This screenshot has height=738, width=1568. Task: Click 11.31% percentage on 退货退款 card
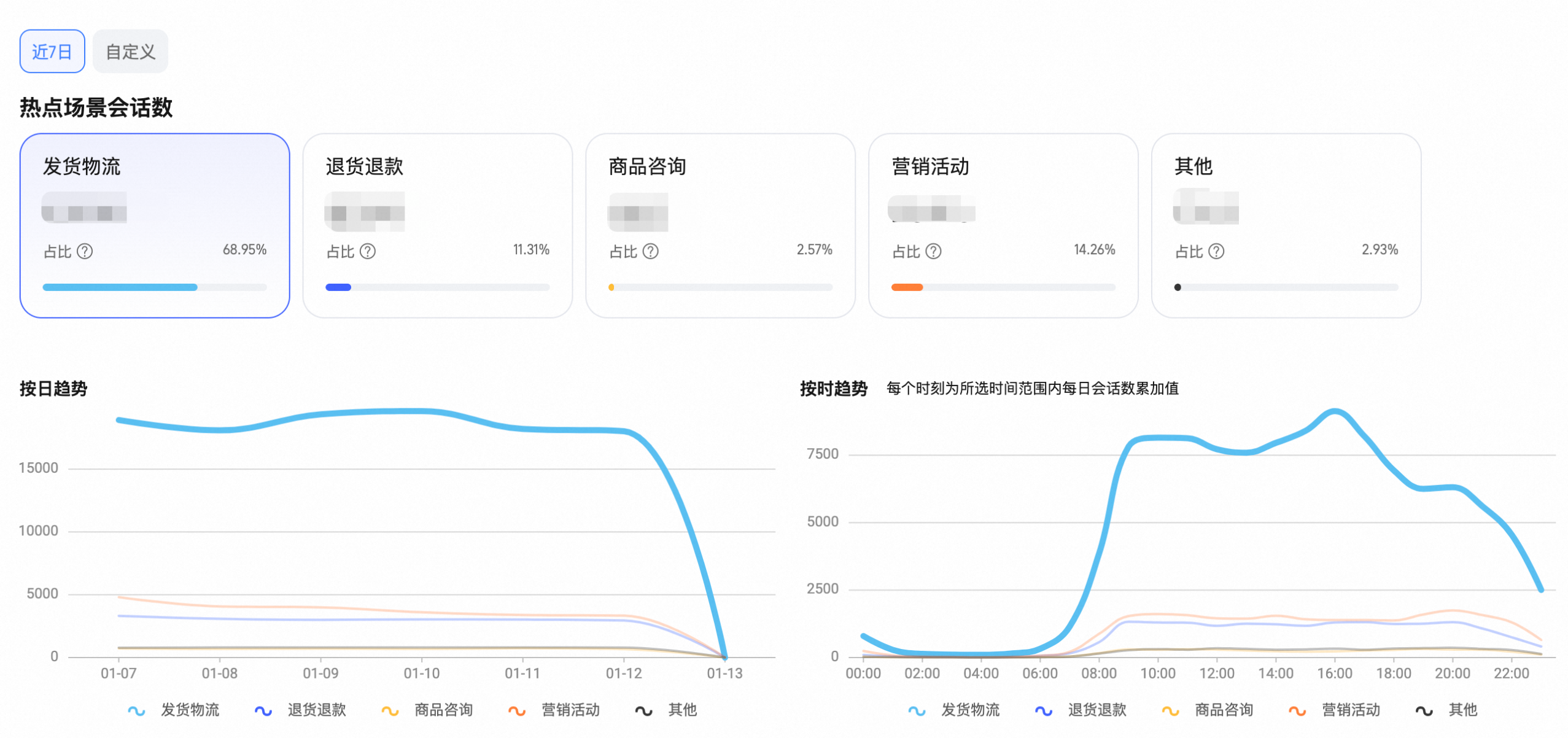coord(531,250)
